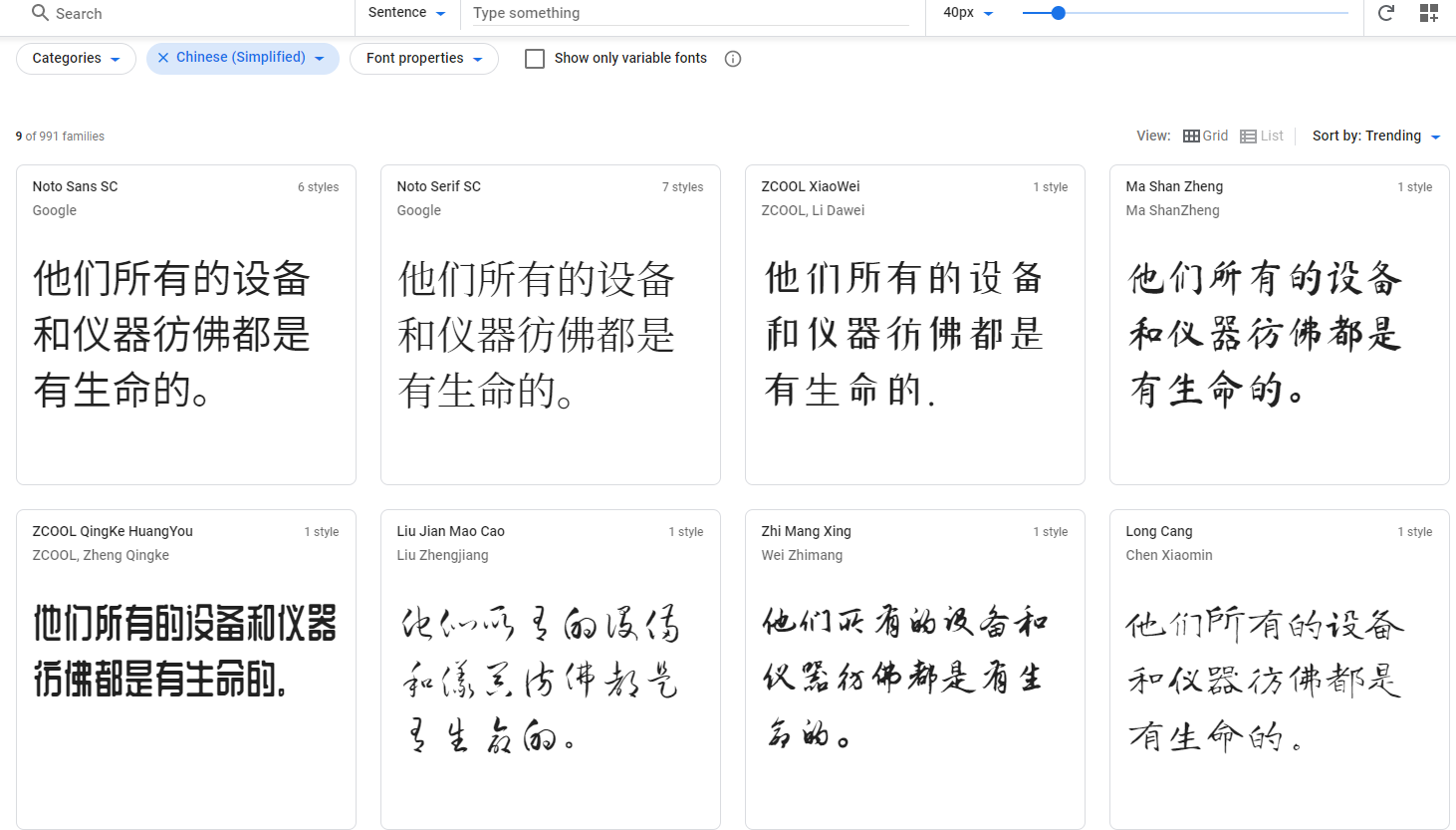Open Long Cang font card
This screenshot has width=1456, height=830.
pyautogui.click(x=1280, y=670)
